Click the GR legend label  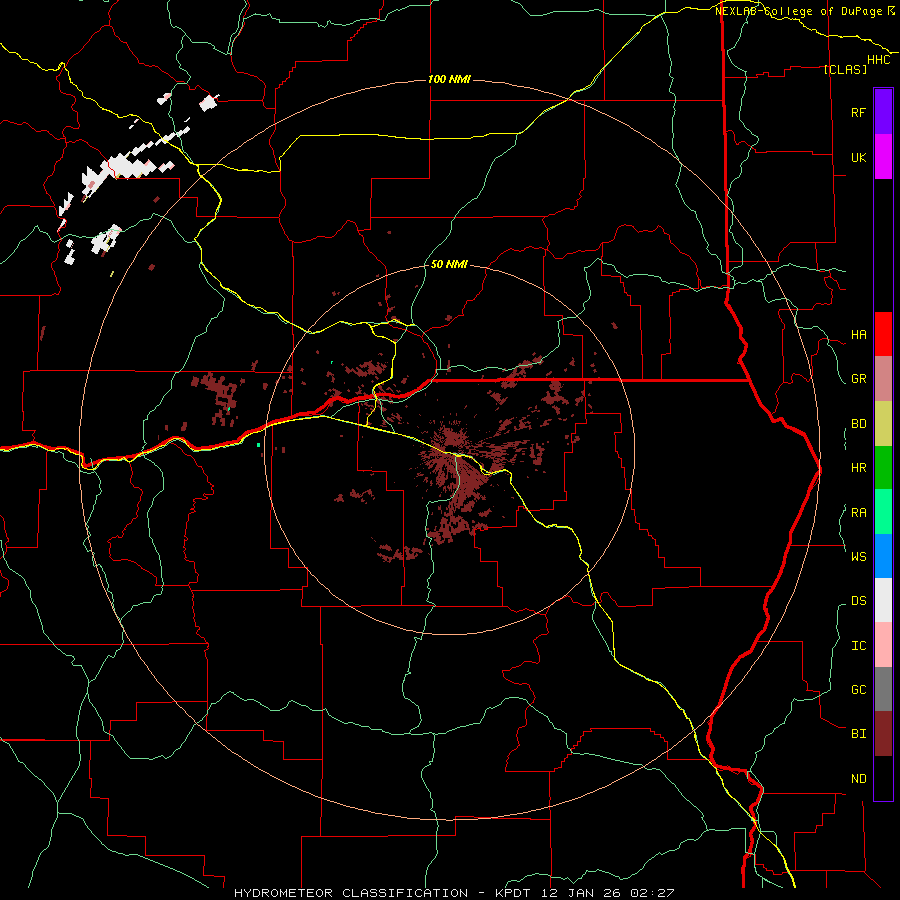tap(858, 379)
